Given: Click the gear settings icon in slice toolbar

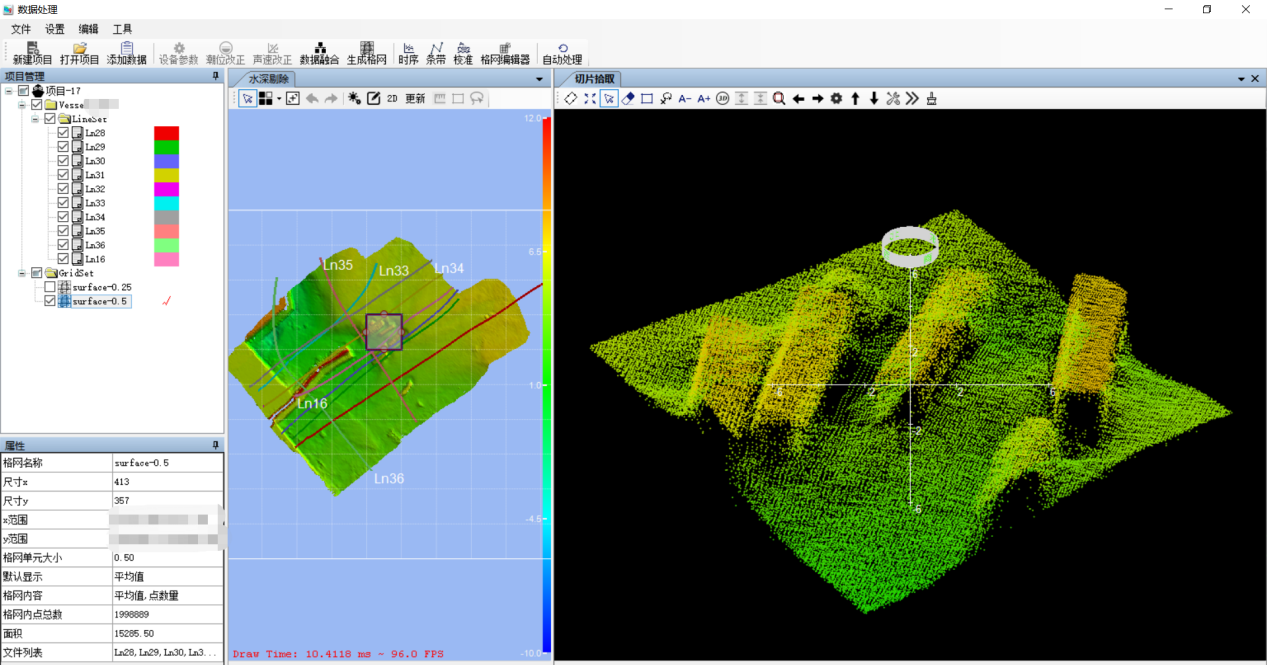Looking at the screenshot, I should click(836, 98).
